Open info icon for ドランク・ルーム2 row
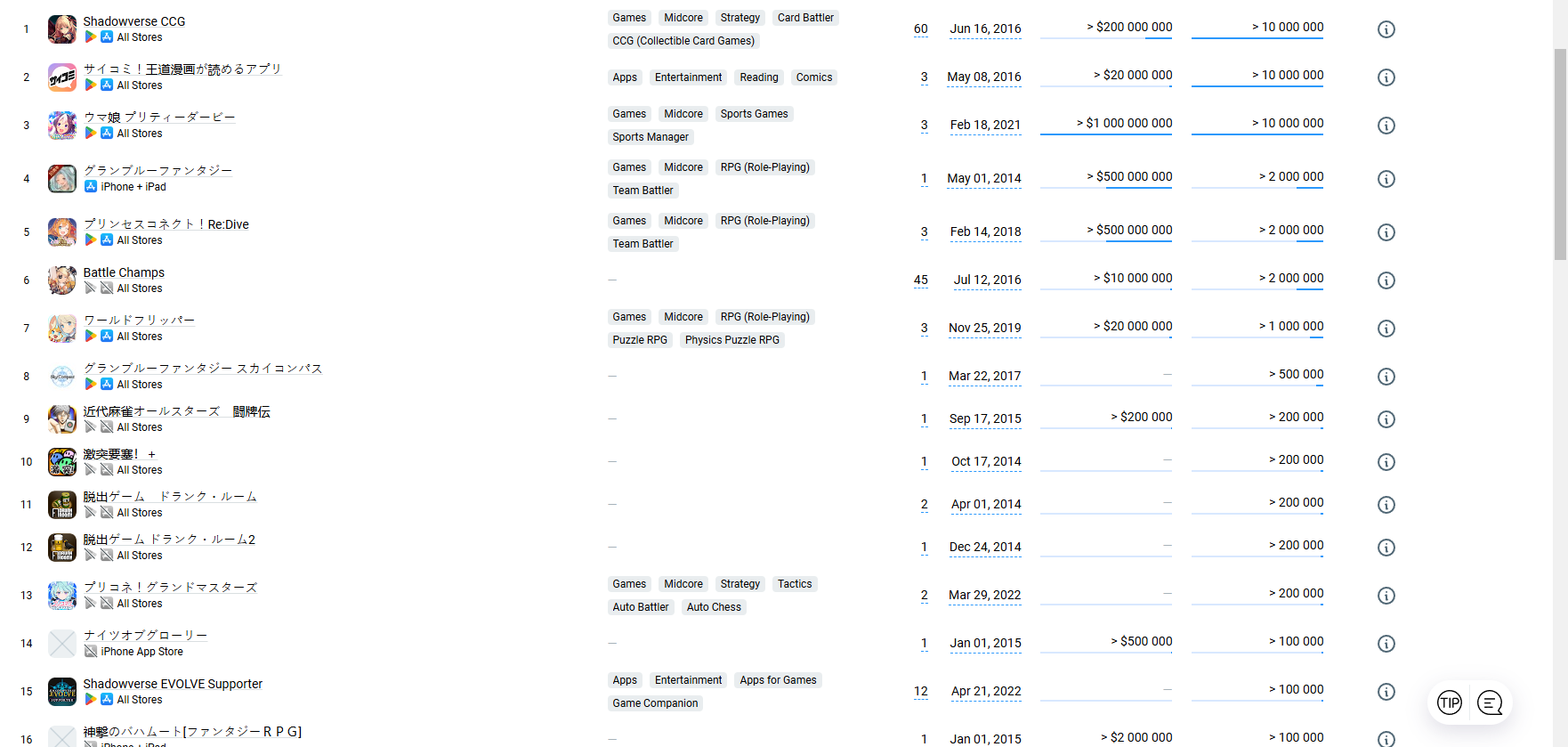 pos(1386,548)
